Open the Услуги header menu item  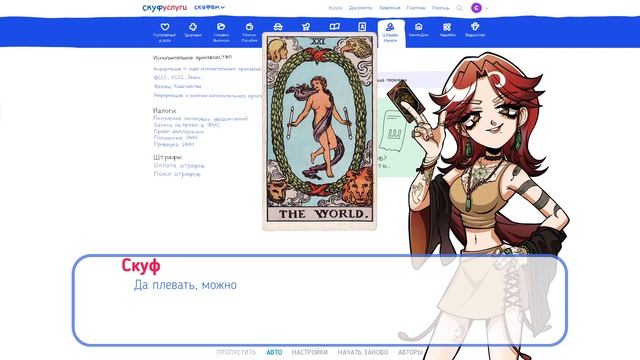(x=335, y=8)
